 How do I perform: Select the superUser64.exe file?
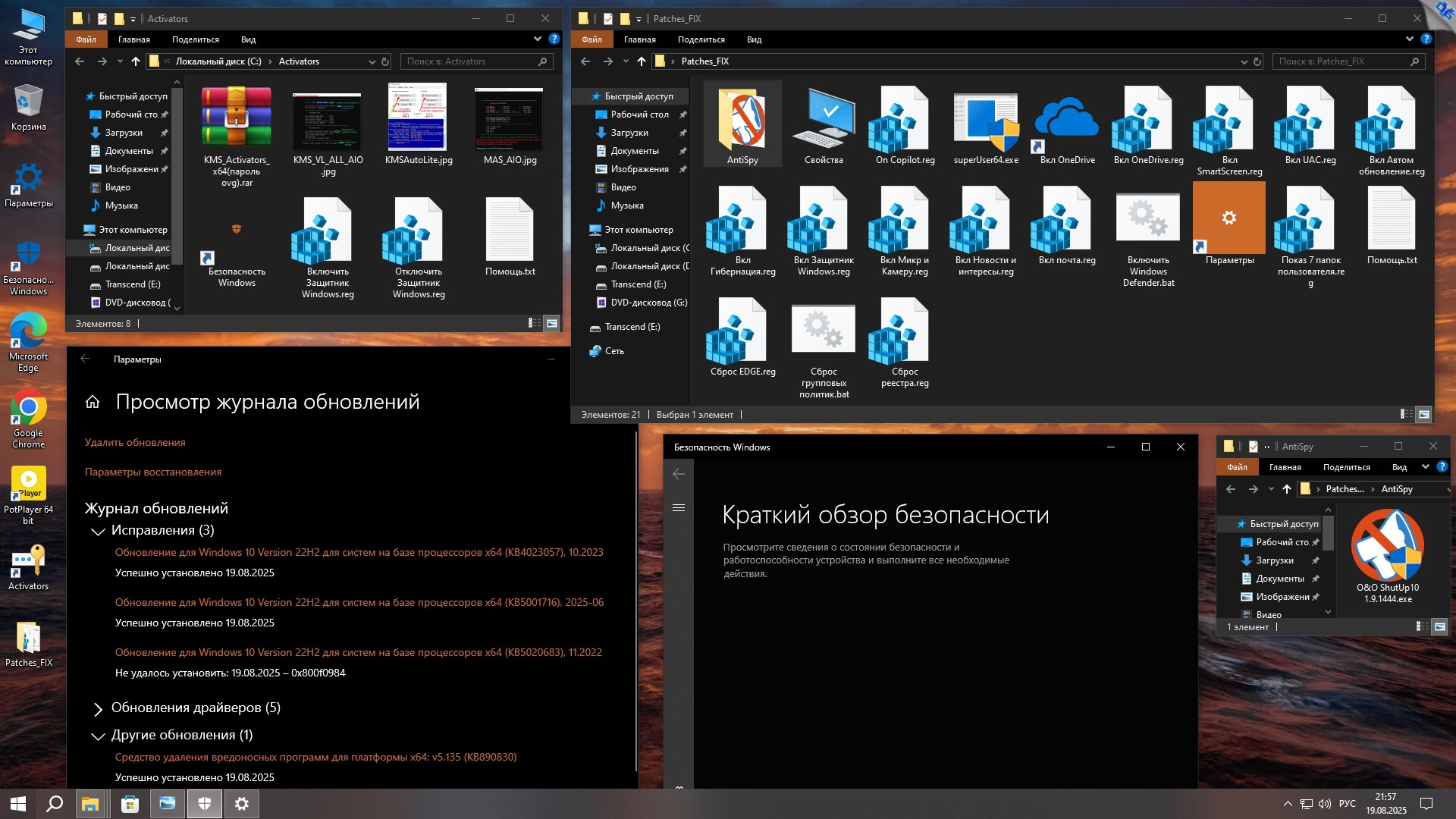[985, 121]
